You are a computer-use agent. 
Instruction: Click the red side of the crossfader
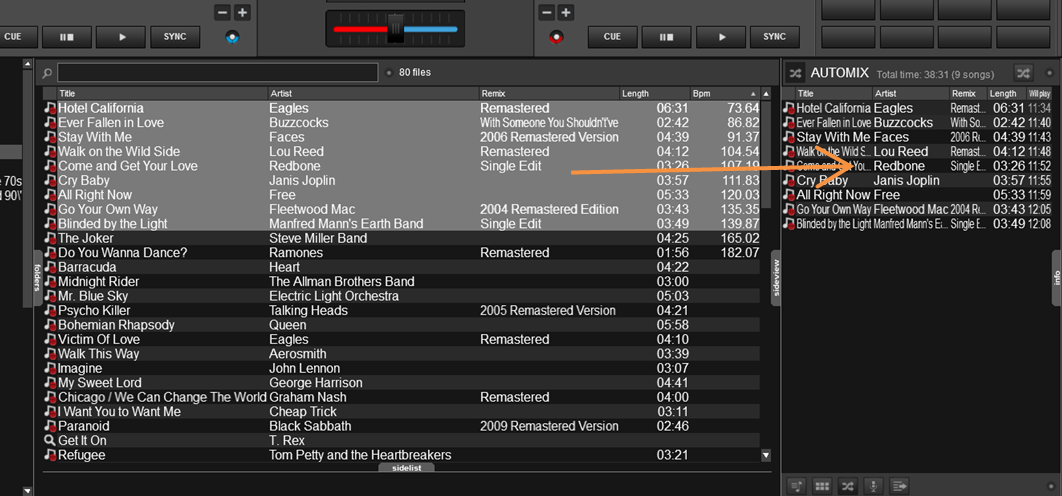click(x=360, y=29)
